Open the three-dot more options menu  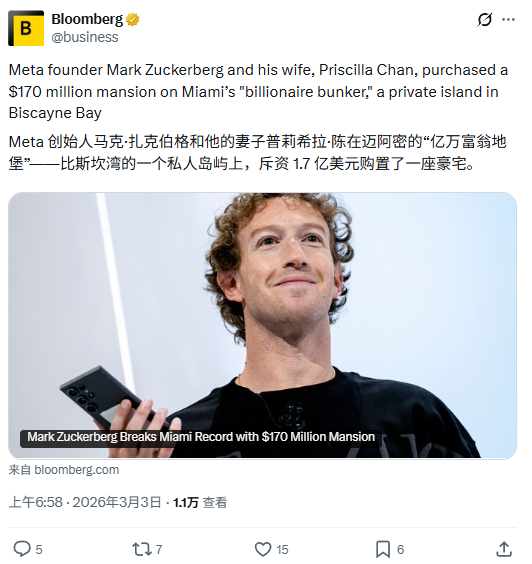508,19
